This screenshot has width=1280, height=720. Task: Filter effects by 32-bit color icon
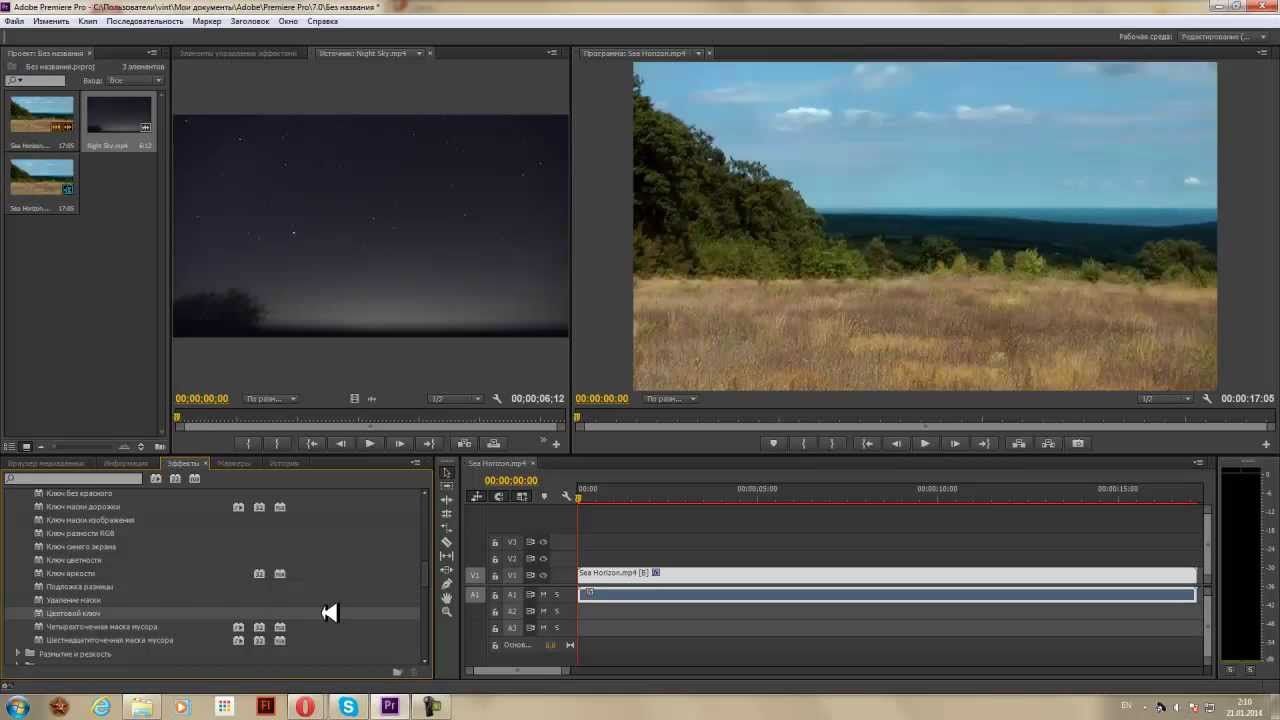tap(175, 479)
